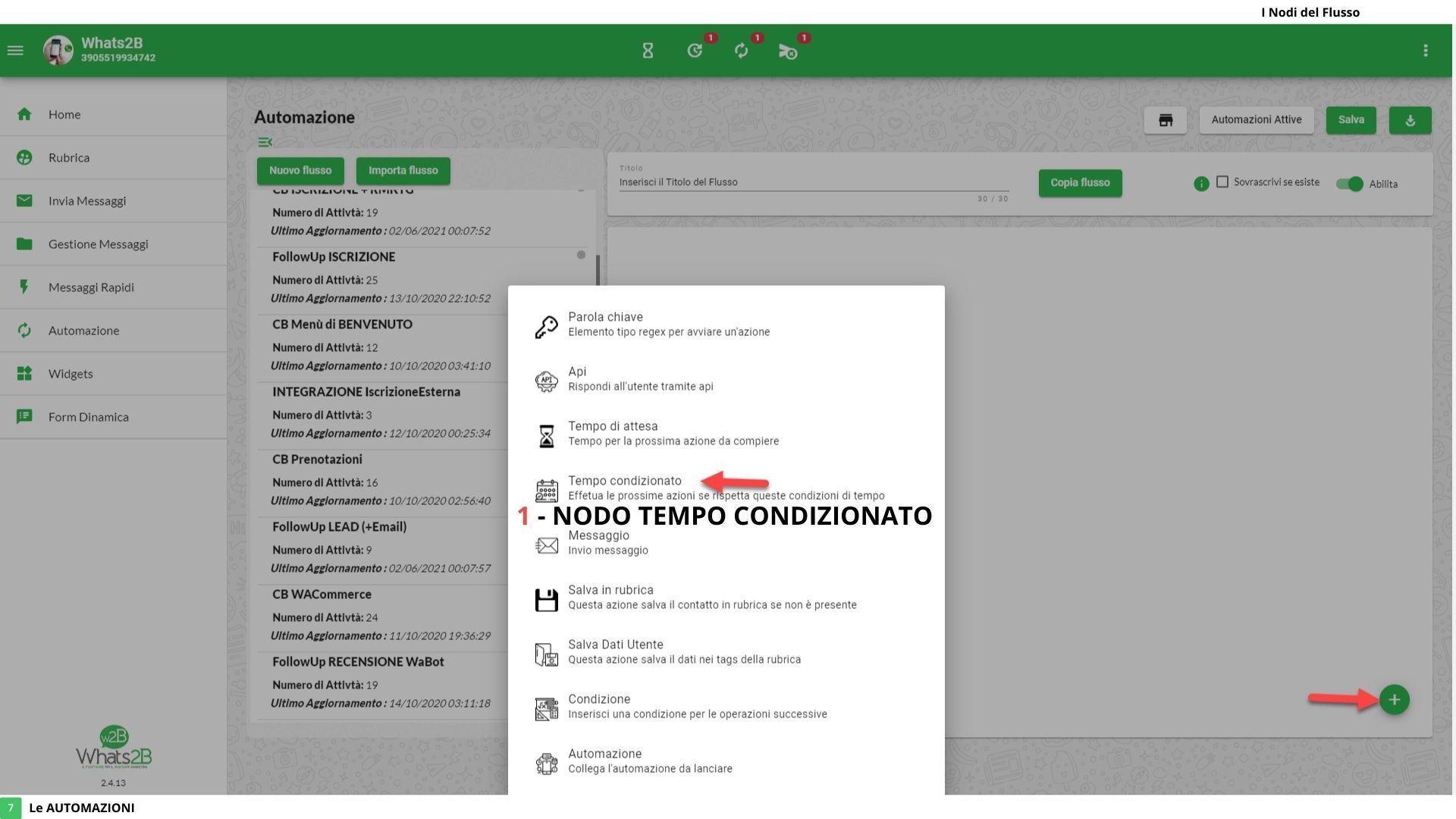Click the Home sidebar icon

(x=24, y=115)
